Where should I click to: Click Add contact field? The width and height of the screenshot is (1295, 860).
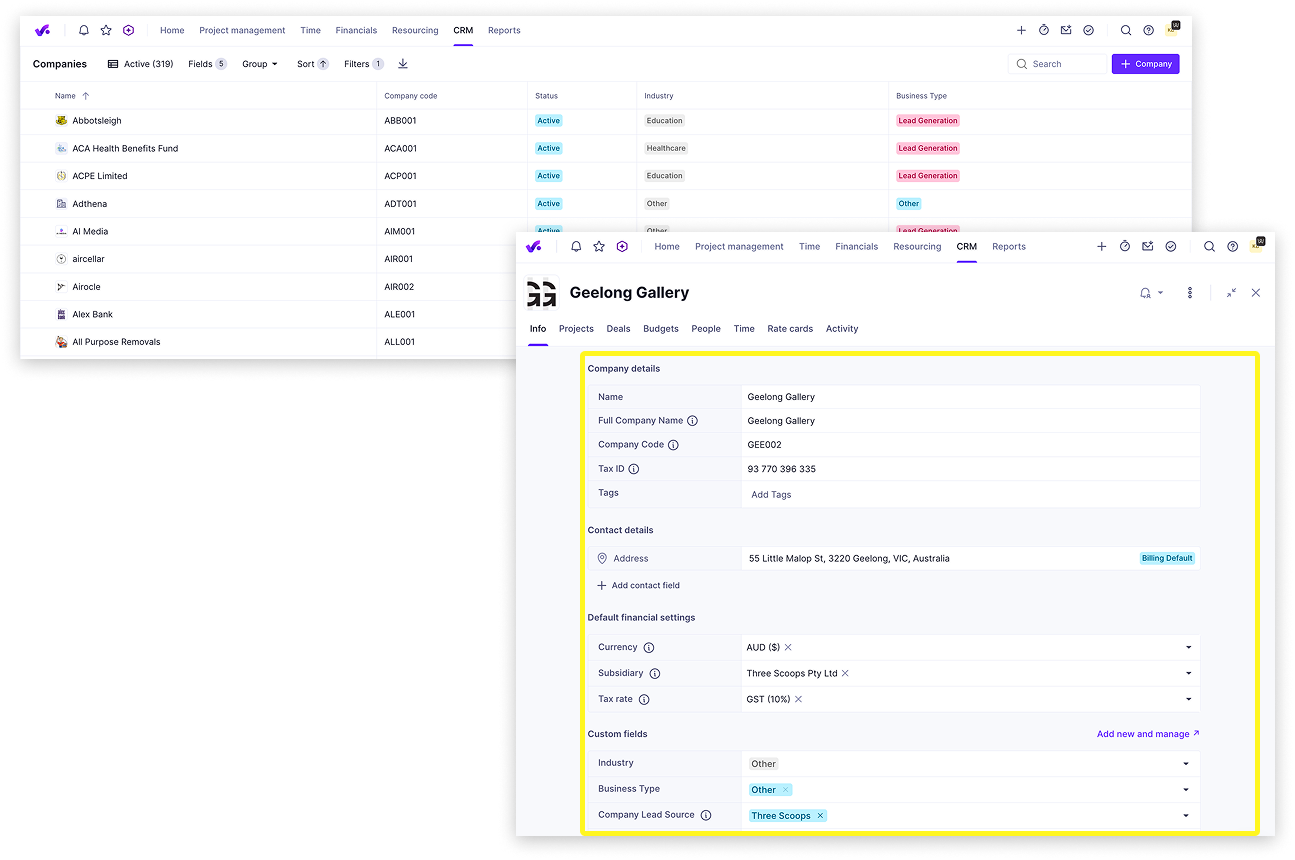pos(638,586)
